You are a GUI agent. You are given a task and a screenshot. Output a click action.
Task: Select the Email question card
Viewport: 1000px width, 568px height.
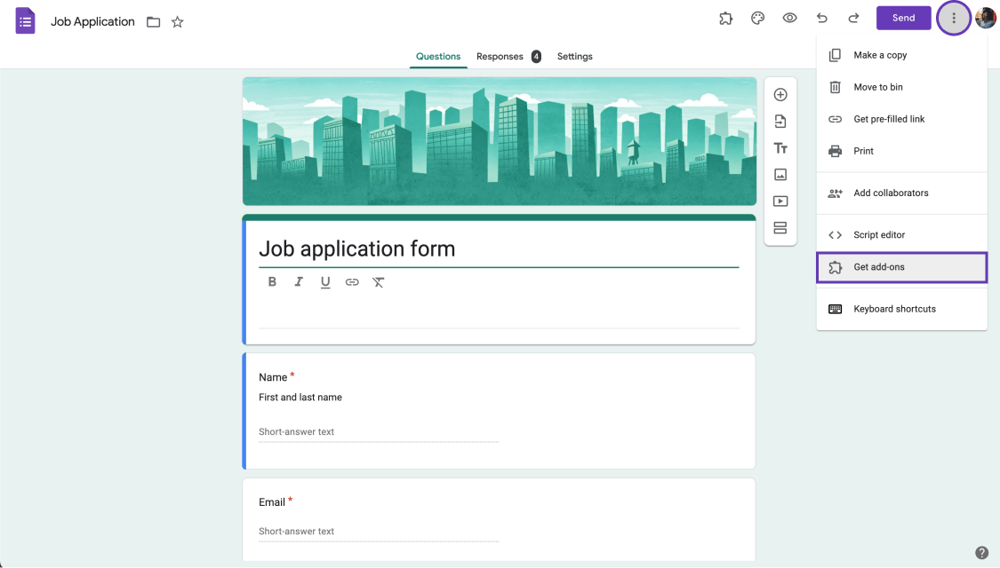click(499, 520)
